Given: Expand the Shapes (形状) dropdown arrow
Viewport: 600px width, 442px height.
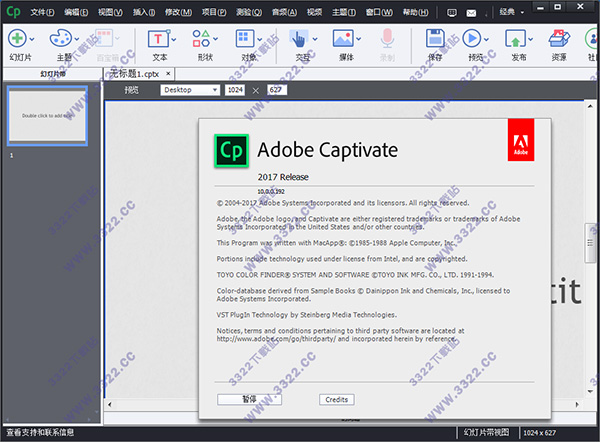Looking at the screenshot, I should point(215,39).
